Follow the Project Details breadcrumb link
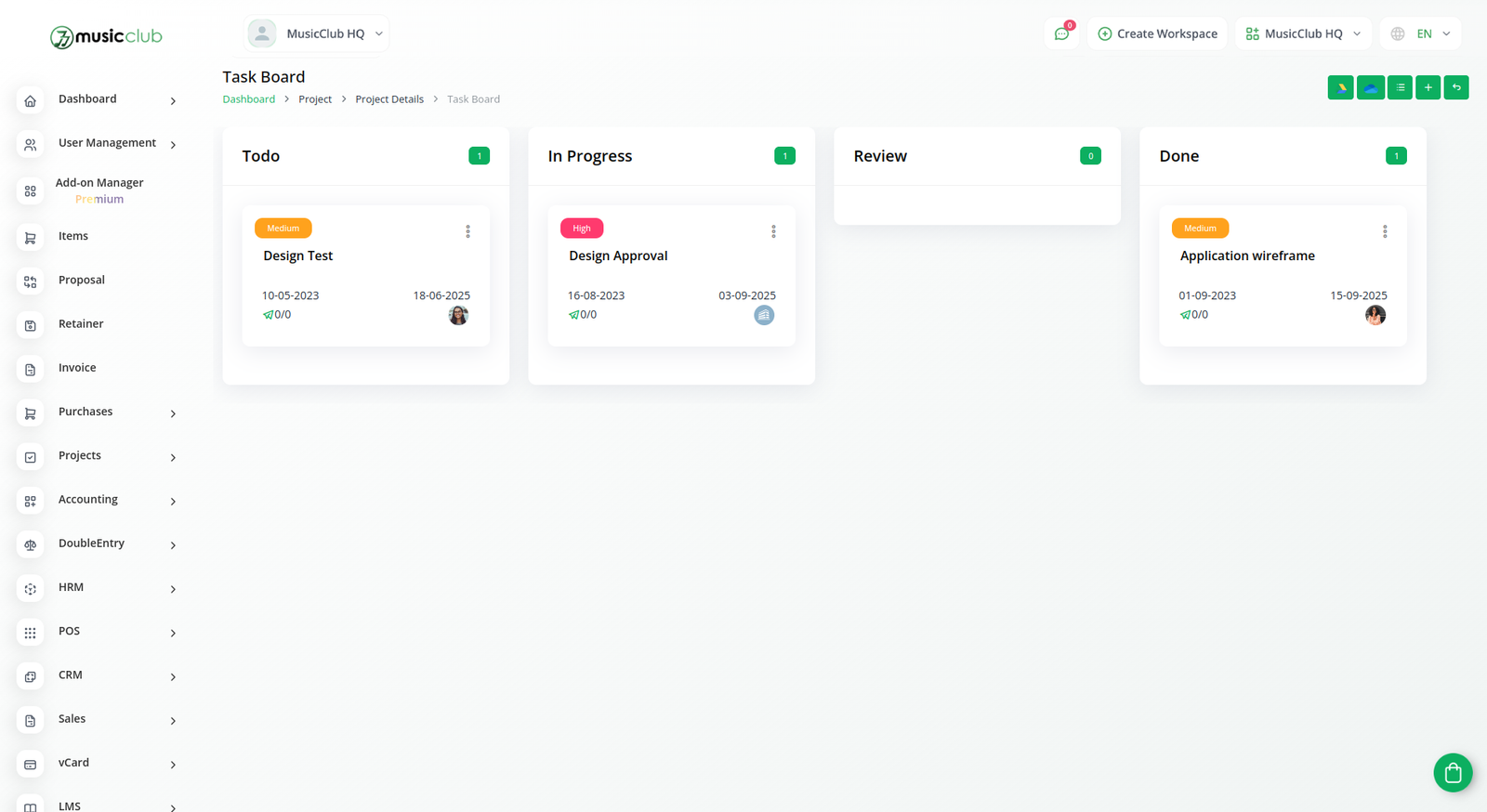This screenshot has height=812, width=1487. 389,99
